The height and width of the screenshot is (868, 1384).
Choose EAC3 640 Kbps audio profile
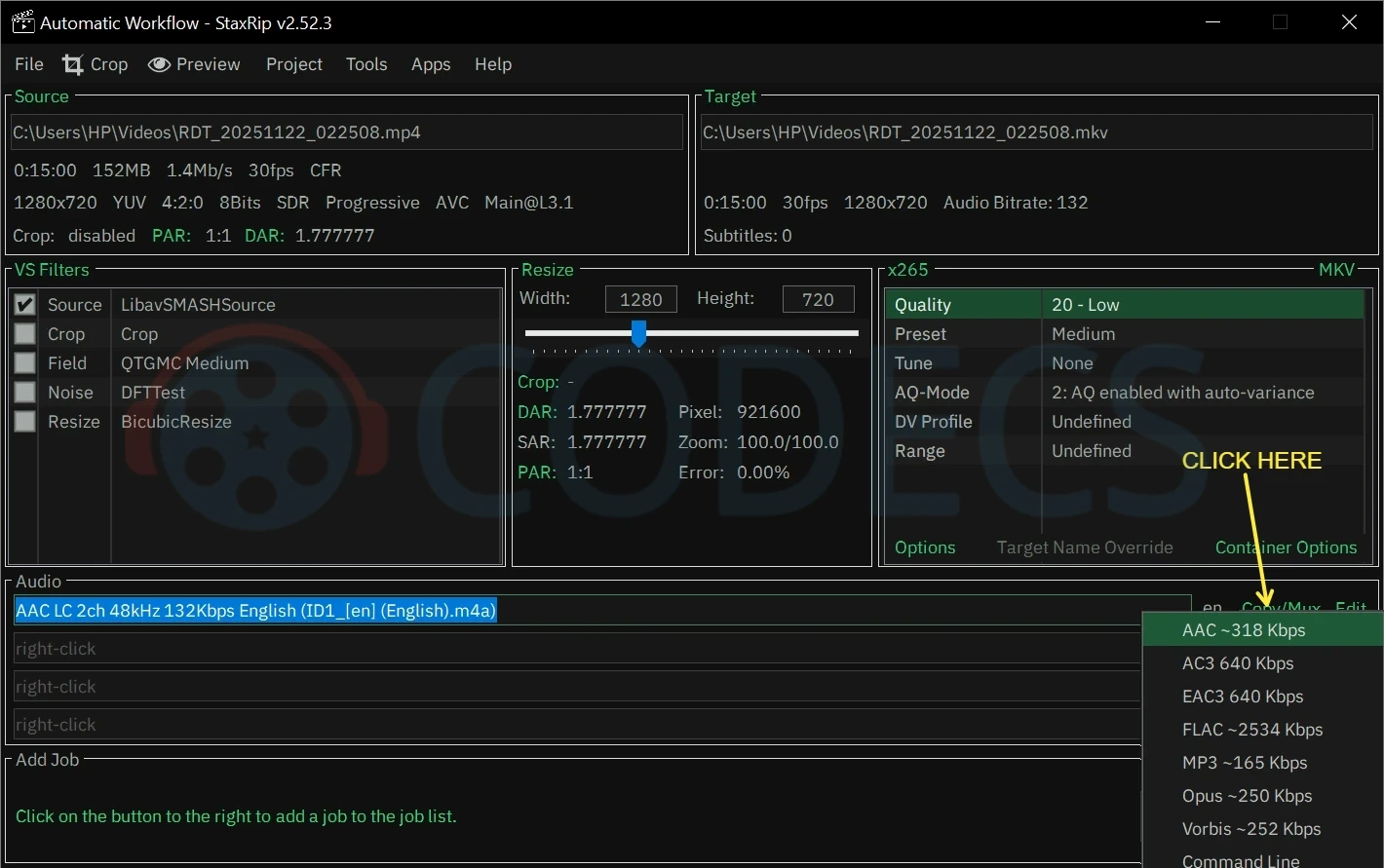click(1263, 697)
